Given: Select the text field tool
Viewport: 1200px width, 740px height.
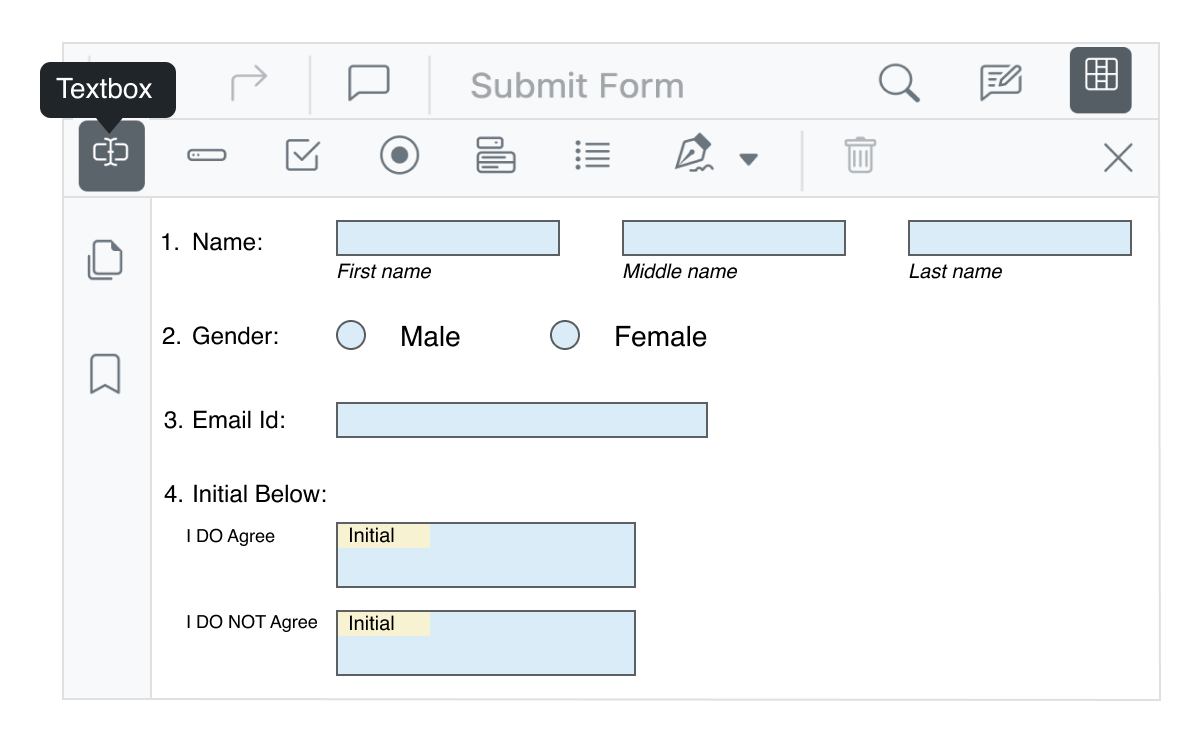Looking at the screenshot, I should (x=207, y=156).
